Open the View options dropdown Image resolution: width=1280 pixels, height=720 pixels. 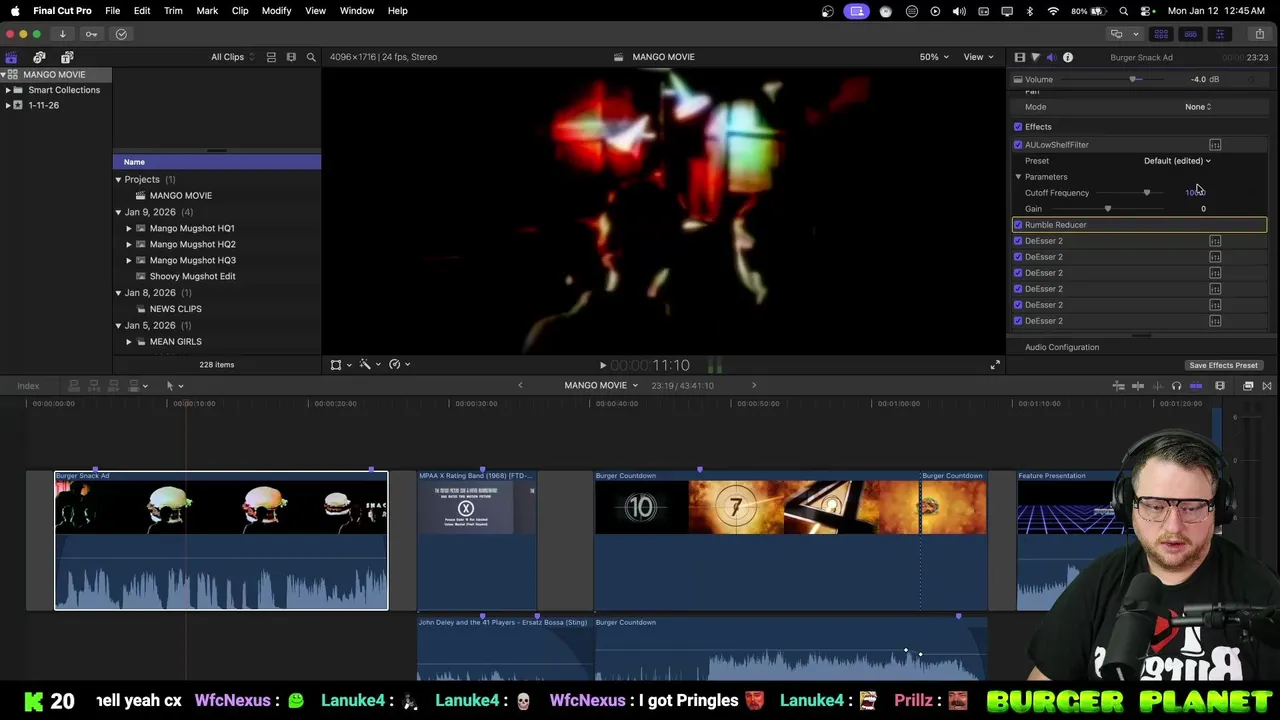[x=976, y=57]
